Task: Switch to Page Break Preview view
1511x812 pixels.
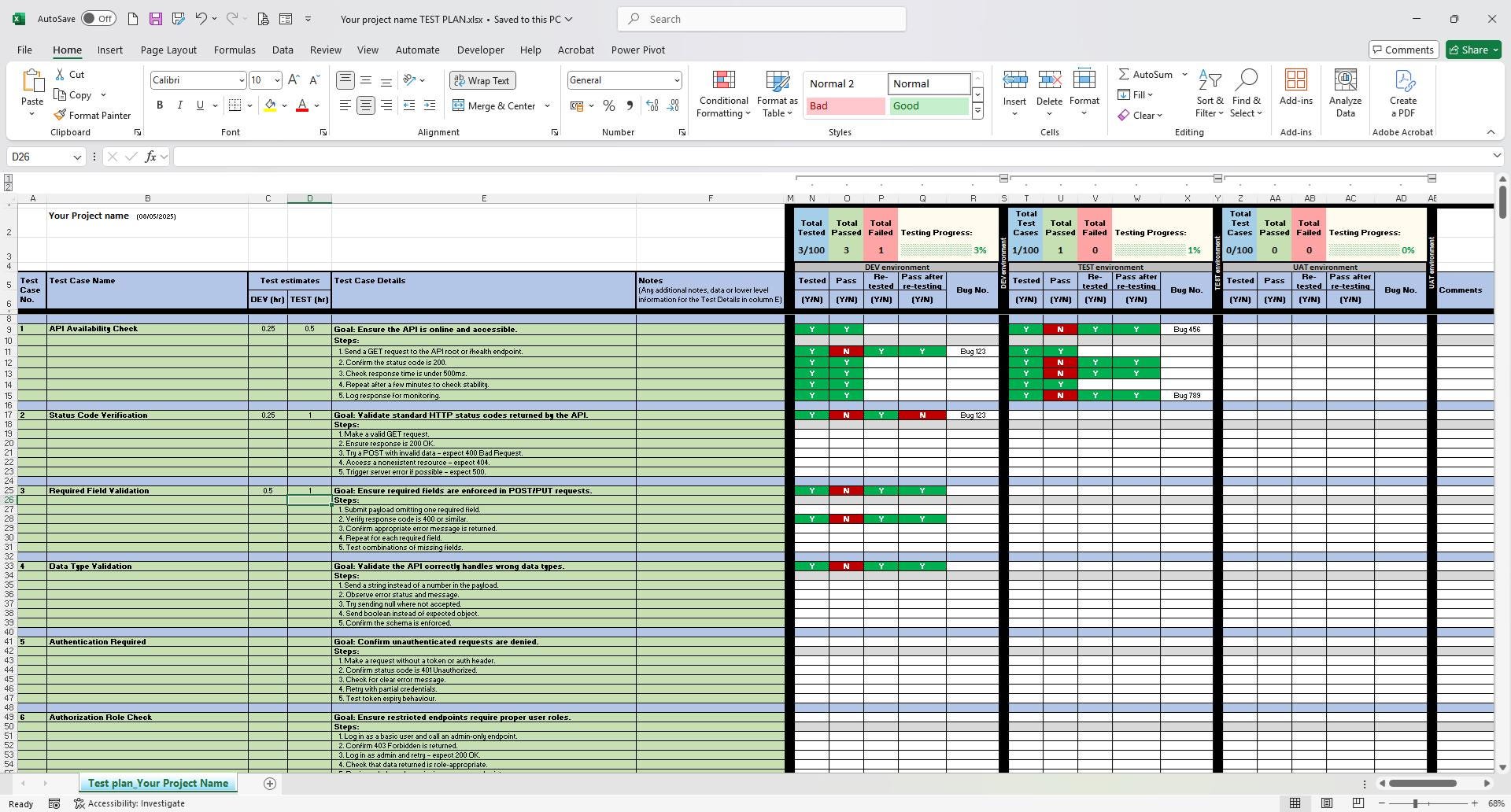Action: coord(1358,803)
